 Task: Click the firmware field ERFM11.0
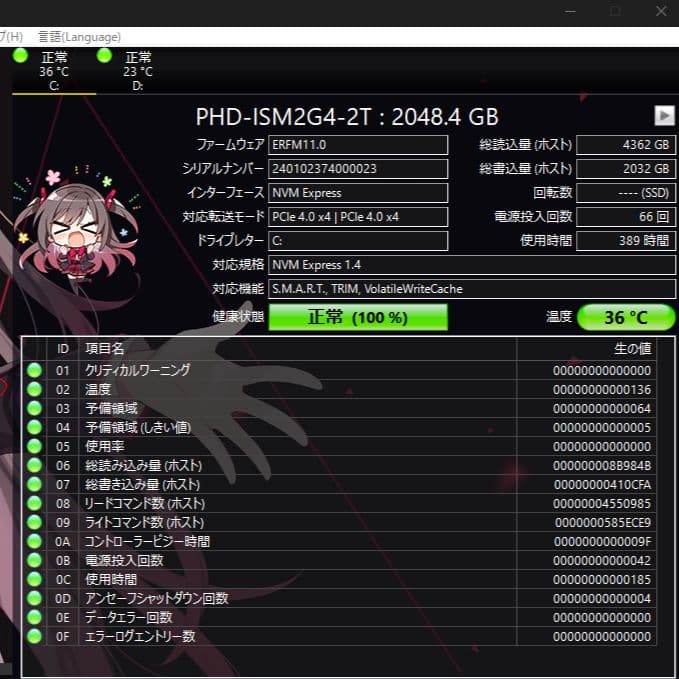(358, 145)
